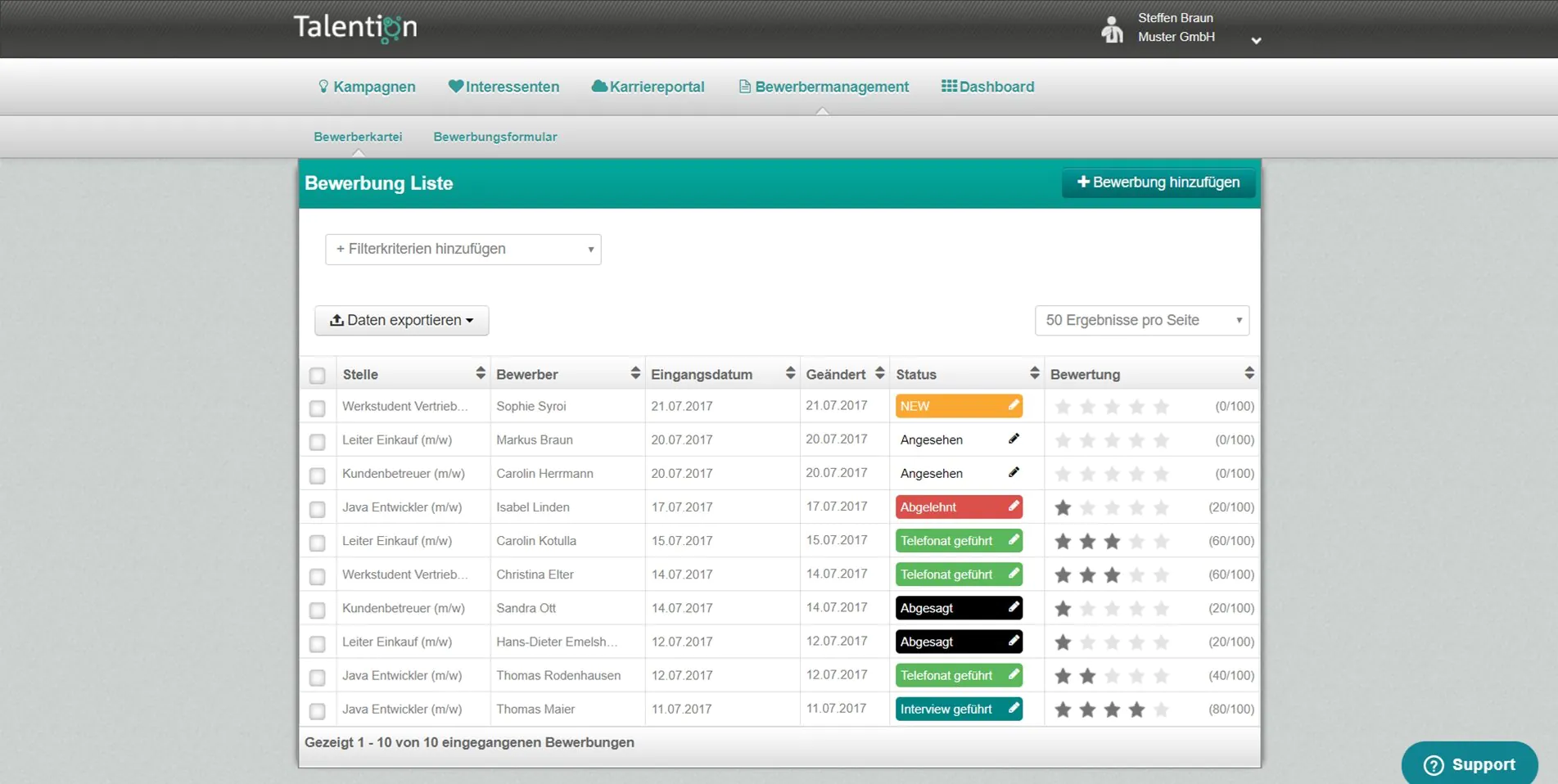
Task: Sort by Status column arrows
Action: pyautogui.click(x=1035, y=373)
